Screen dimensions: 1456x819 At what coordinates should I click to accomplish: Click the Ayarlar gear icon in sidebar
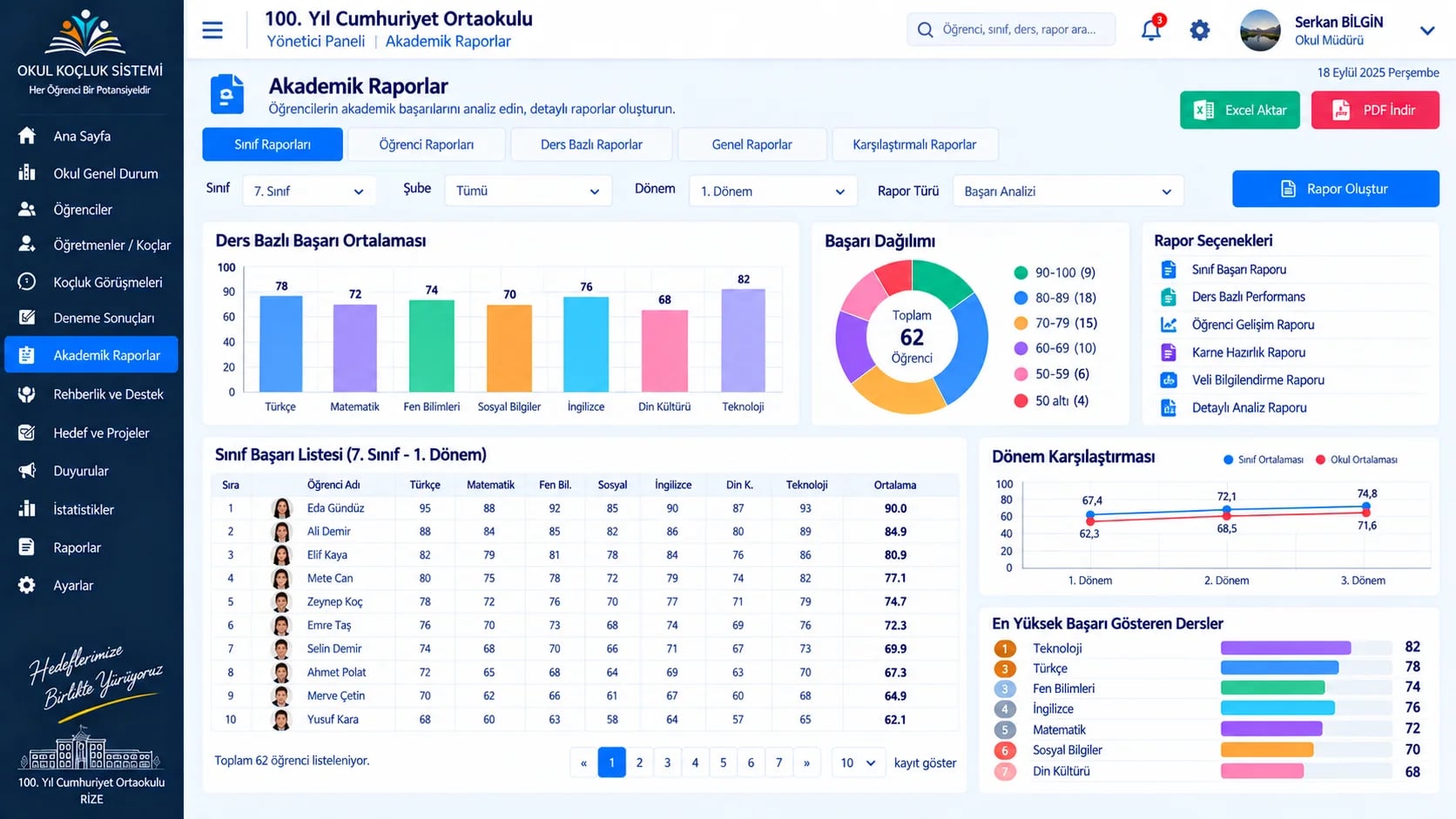click(x=27, y=585)
